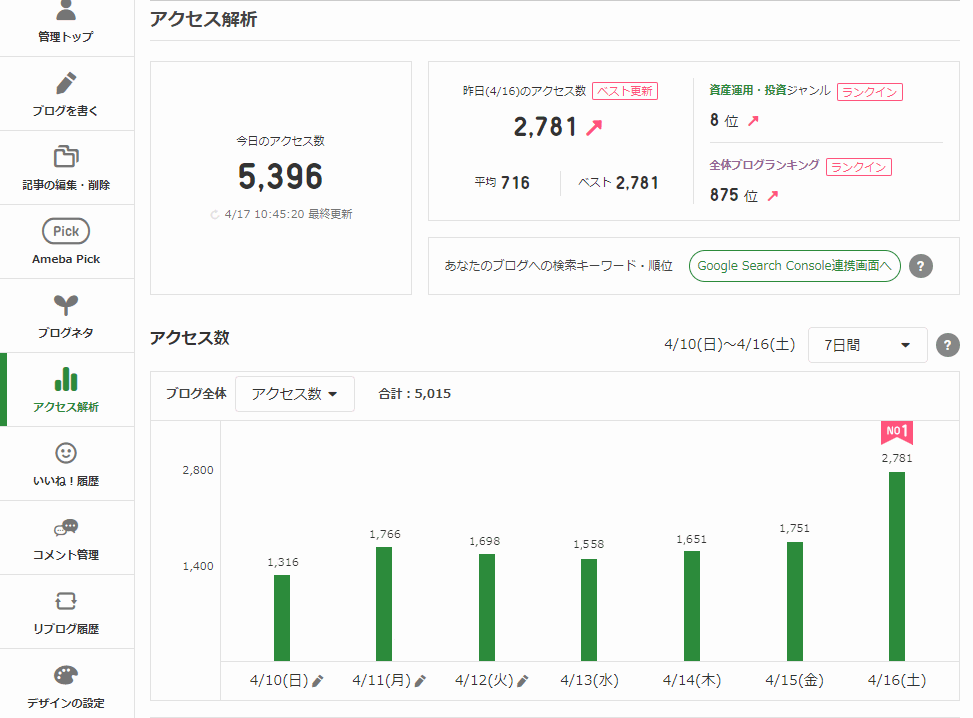The height and width of the screenshot is (718, 973).
Task: Open the Ameba Pick badge icon
Action: click(66, 231)
